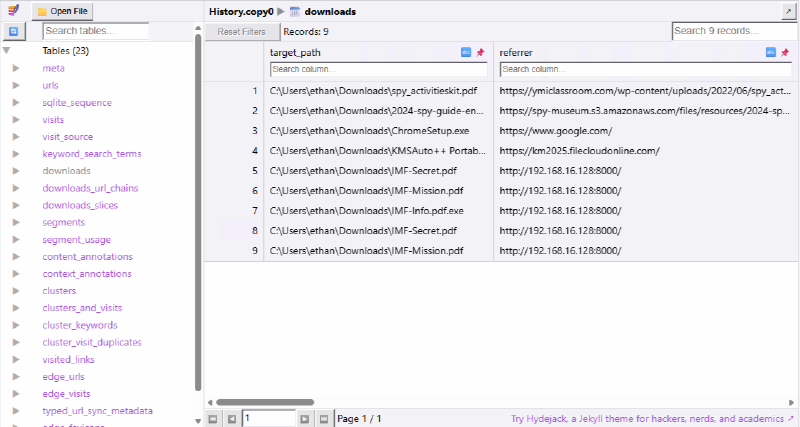Open the edge_urls table
Screen dimensions: 800x427
point(63,376)
